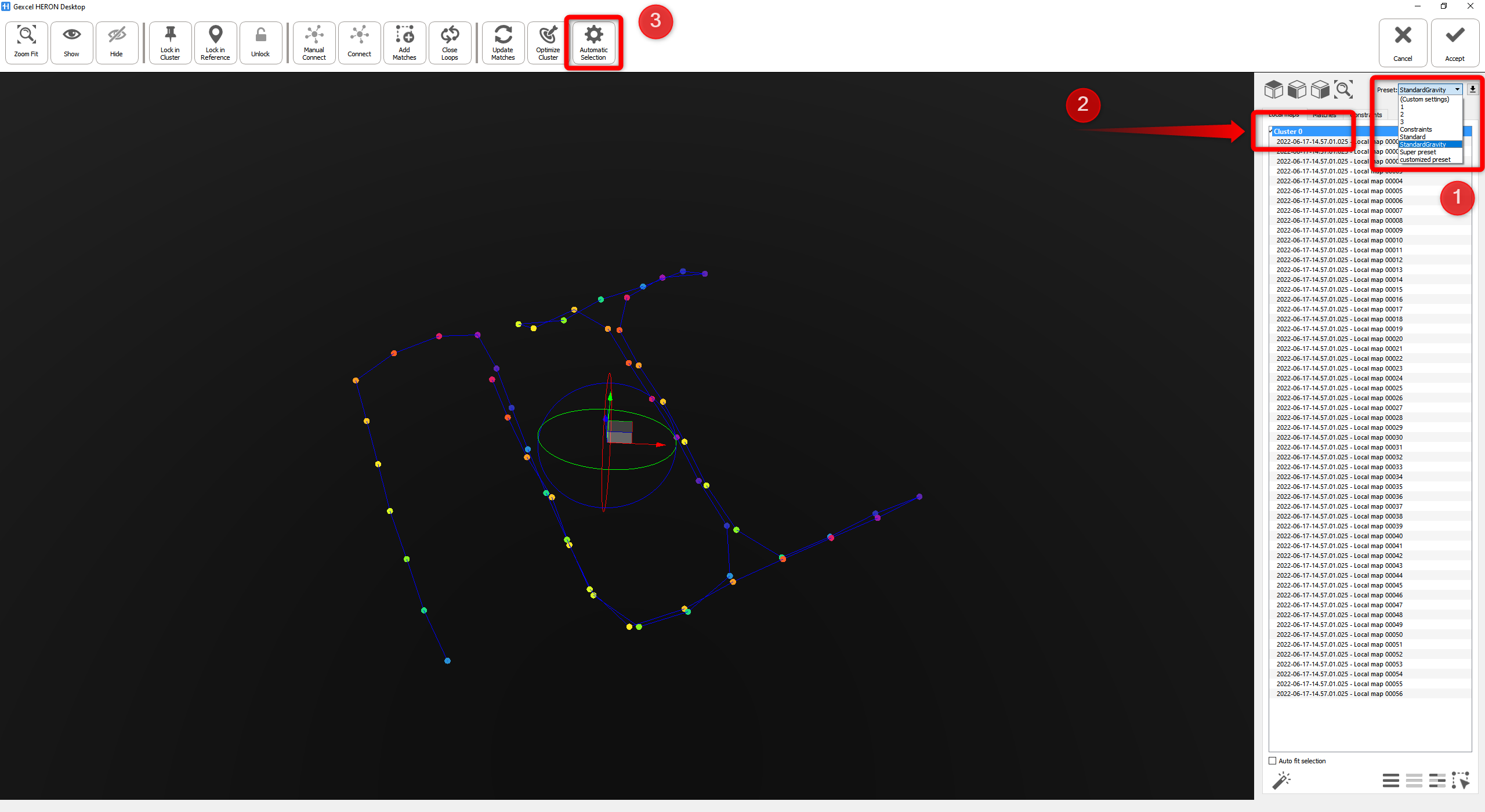Toggle the Cluster 0 checkbox

[1271, 131]
